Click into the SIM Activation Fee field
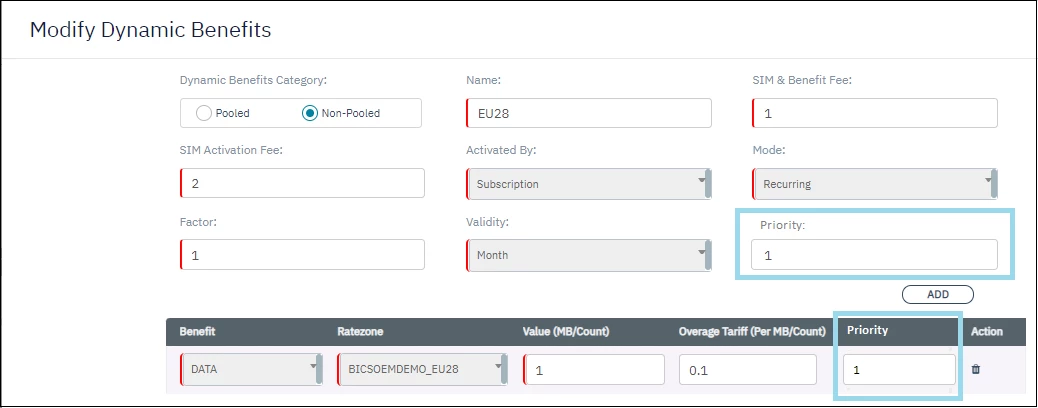This screenshot has height=408, width=1038. pyautogui.click(x=302, y=184)
